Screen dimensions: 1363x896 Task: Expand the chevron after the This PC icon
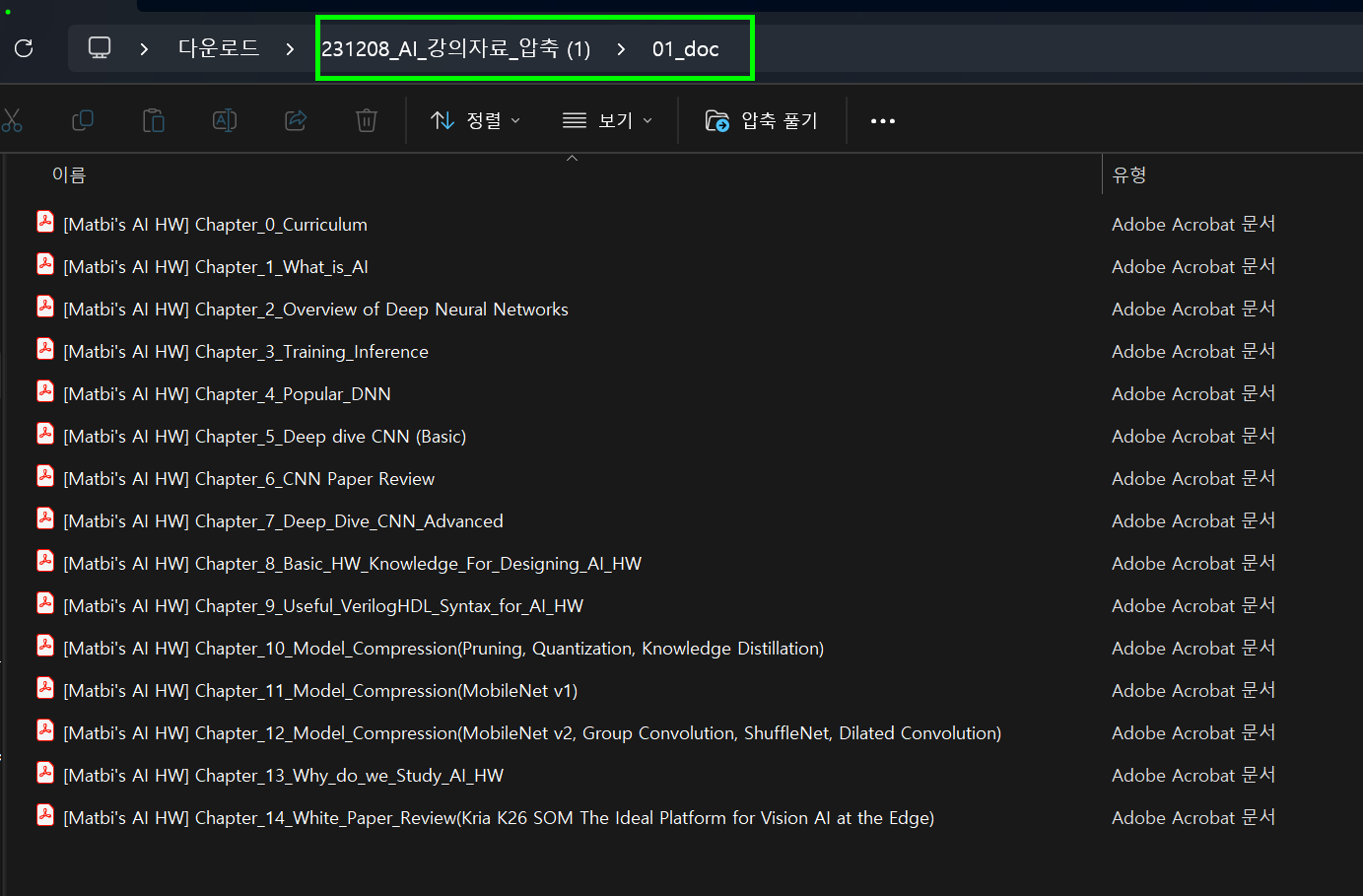[x=144, y=48]
